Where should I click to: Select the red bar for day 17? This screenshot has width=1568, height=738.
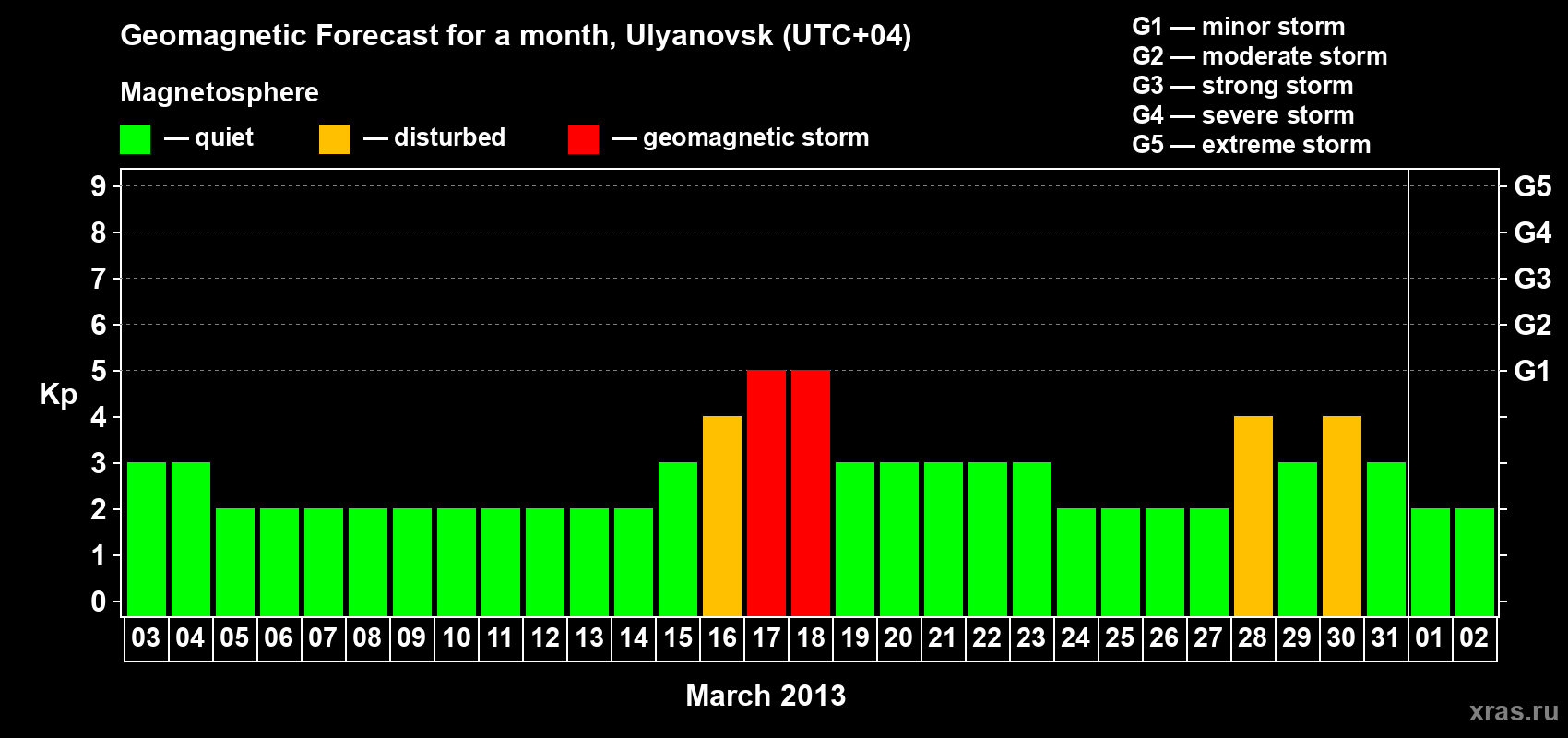click(766, 494)
